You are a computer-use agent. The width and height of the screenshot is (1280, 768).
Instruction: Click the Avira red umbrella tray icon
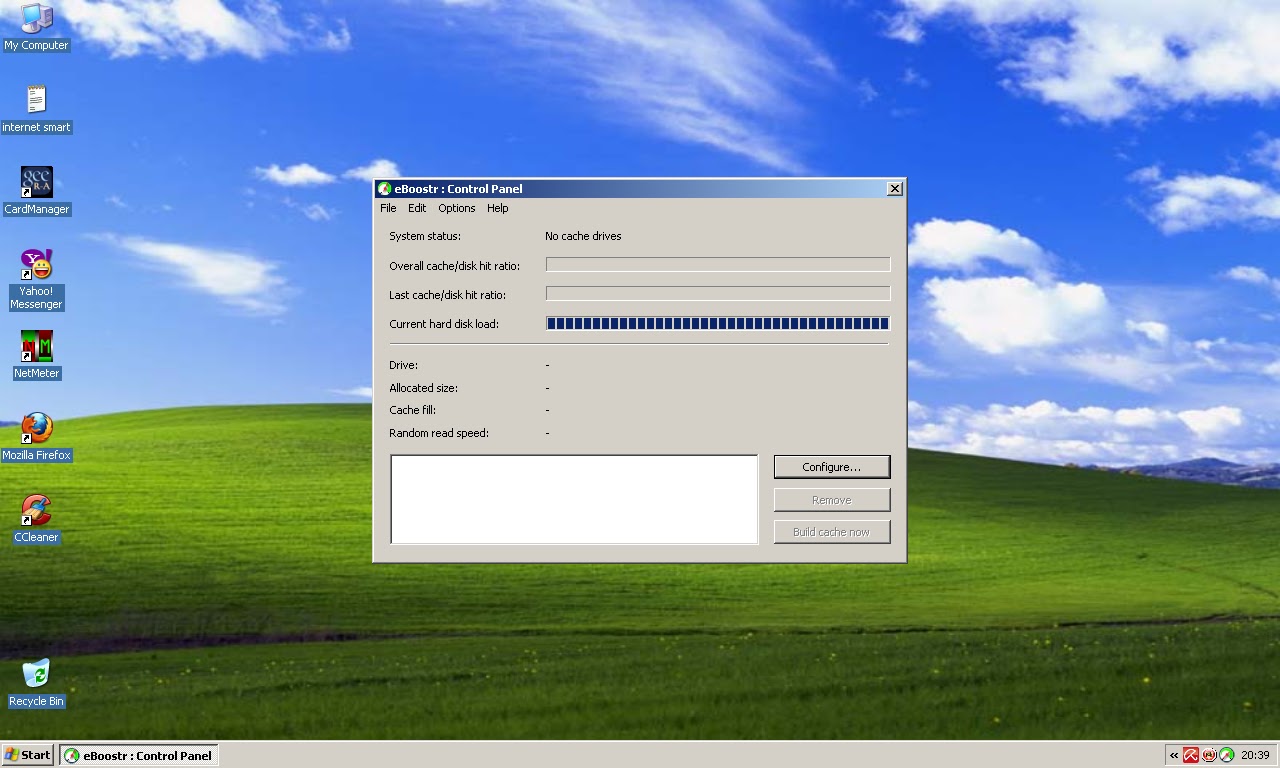pyautogui.click(x=1191, y=755)
